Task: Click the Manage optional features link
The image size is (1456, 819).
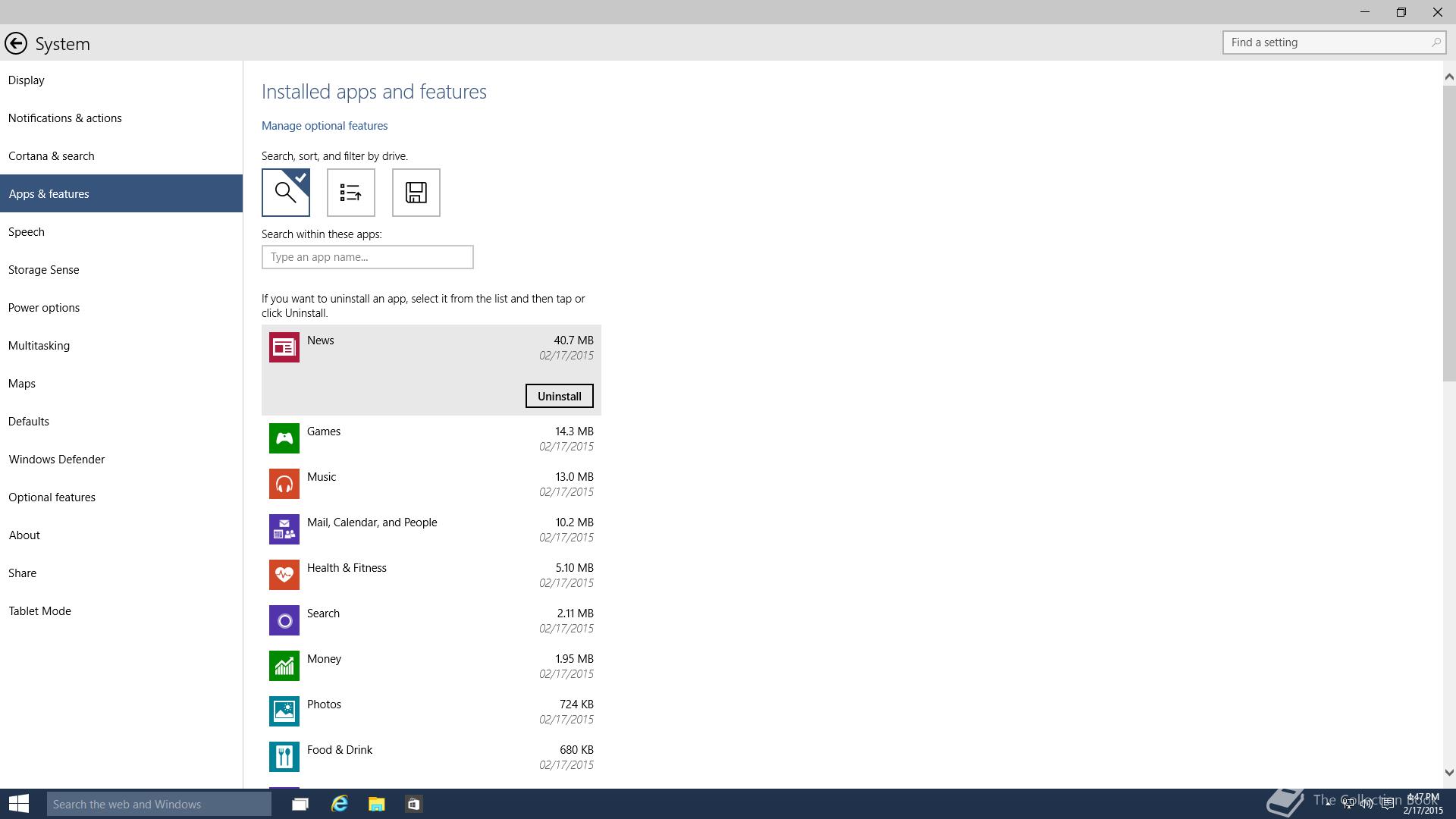Action: [325, 126]
